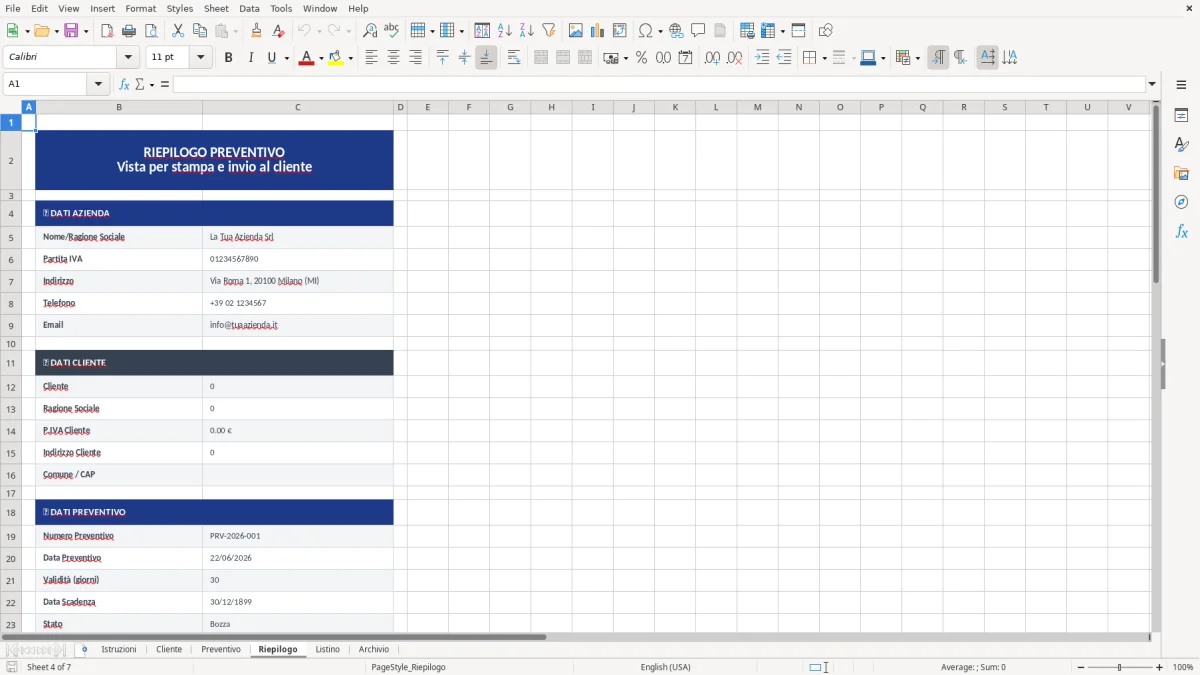Viewport: 1200px width, 675px height.
Task: Switch to the Preventivo sheet tab
Action: point(221,649)
